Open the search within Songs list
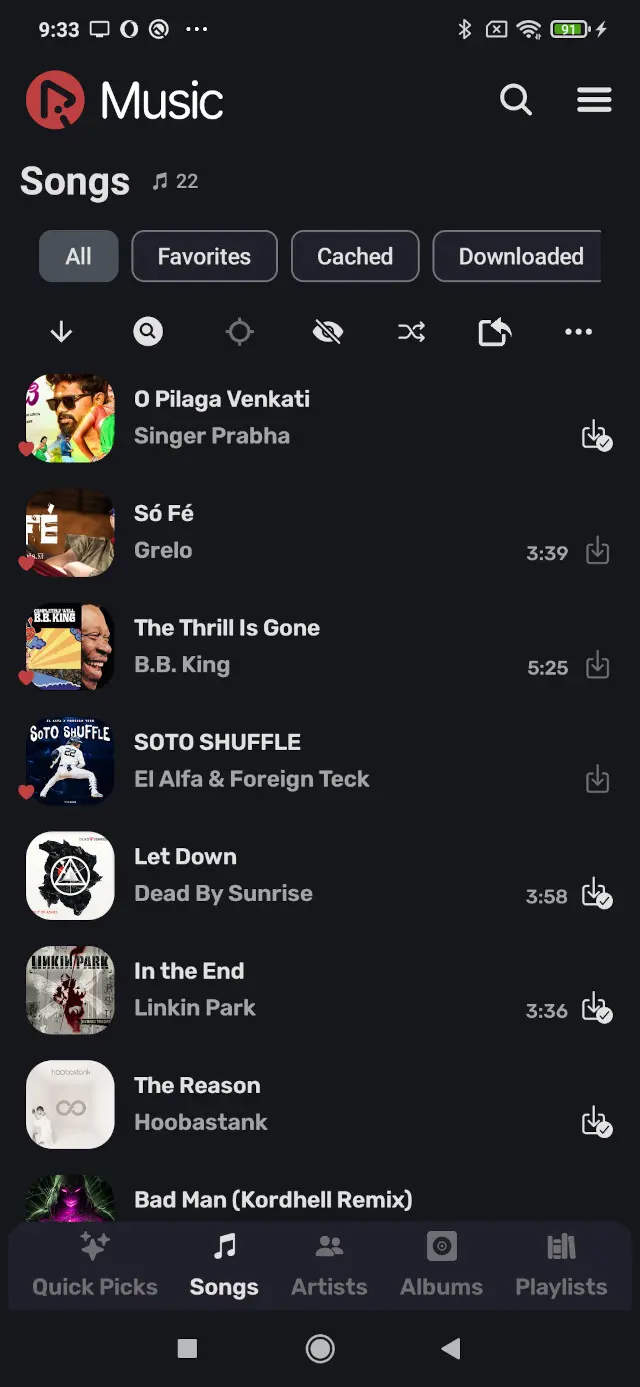 click(x=148, y=331)
